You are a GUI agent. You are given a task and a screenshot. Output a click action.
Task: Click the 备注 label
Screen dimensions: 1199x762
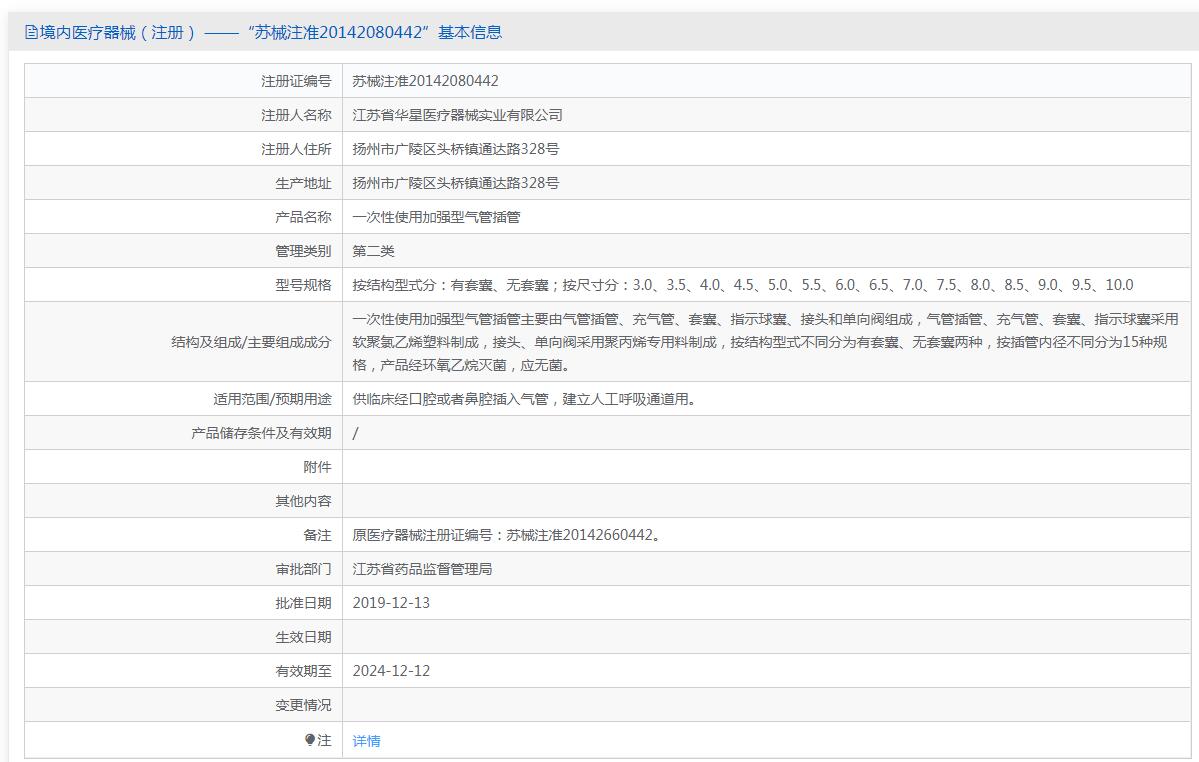[317, 535]
